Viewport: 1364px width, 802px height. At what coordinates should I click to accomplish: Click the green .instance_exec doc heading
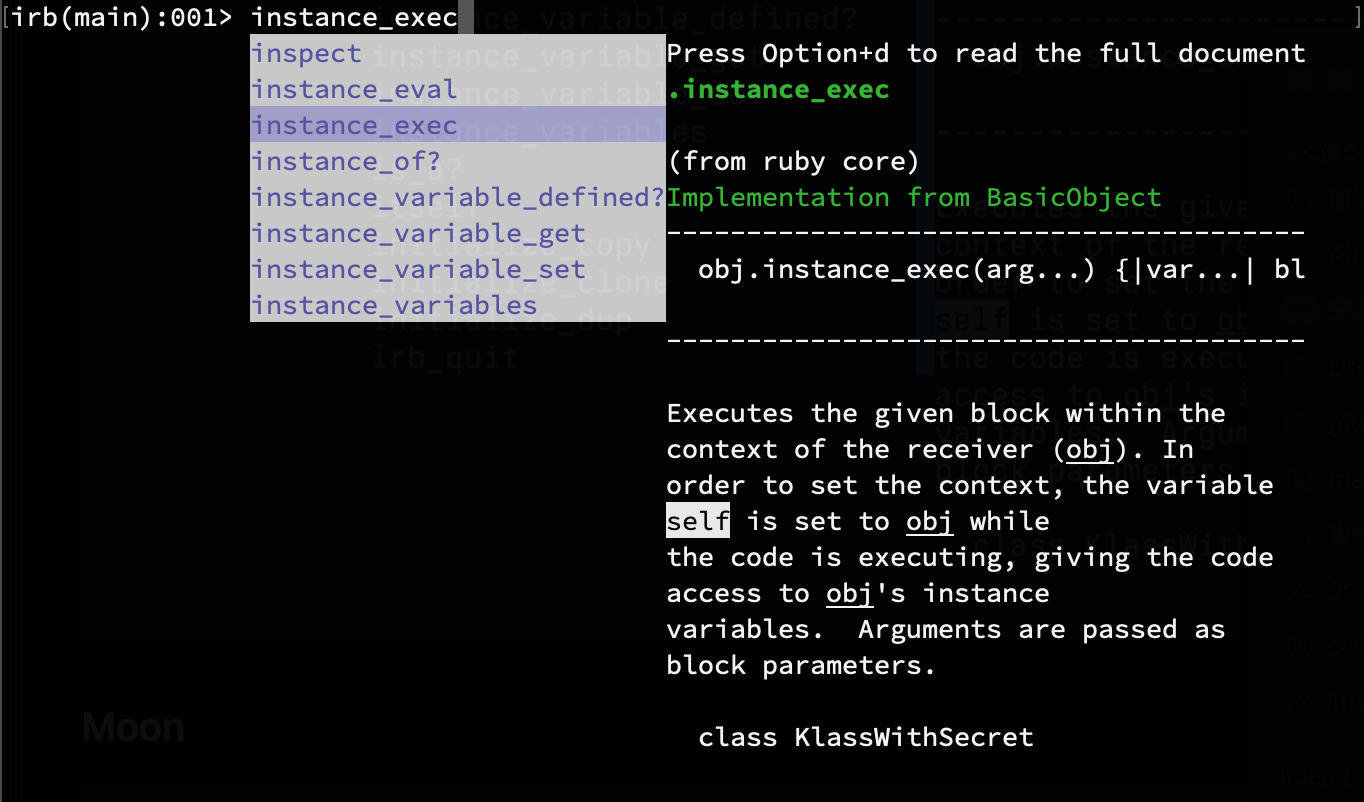click(x=778, y=89)
